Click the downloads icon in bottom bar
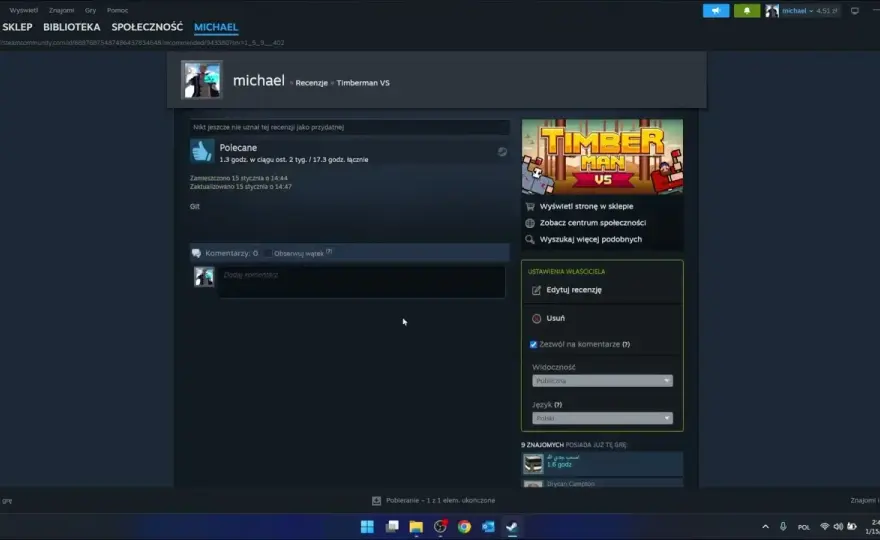Image resolution: width=880 pixels, height=540 pixels. (377, 501)
